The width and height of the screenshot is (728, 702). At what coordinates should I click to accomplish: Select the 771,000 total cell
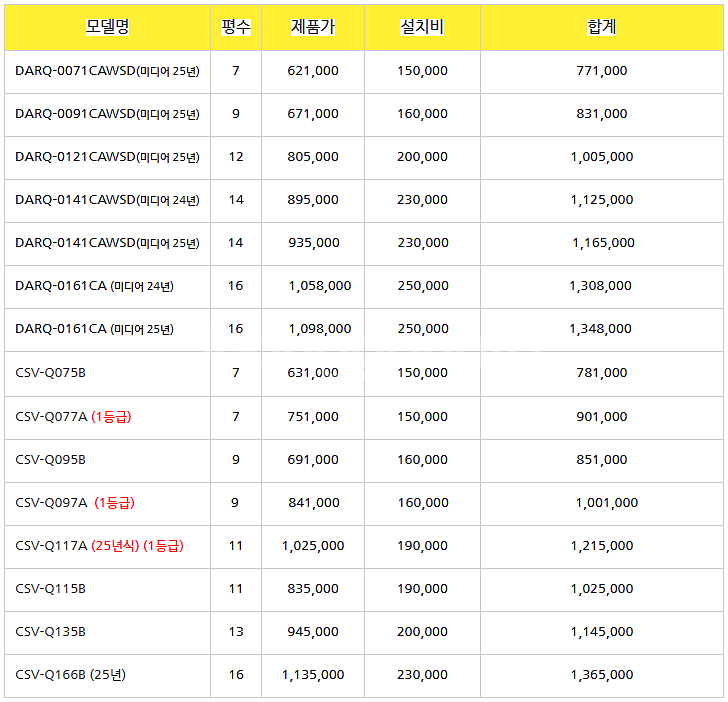(x=602, y=71)
